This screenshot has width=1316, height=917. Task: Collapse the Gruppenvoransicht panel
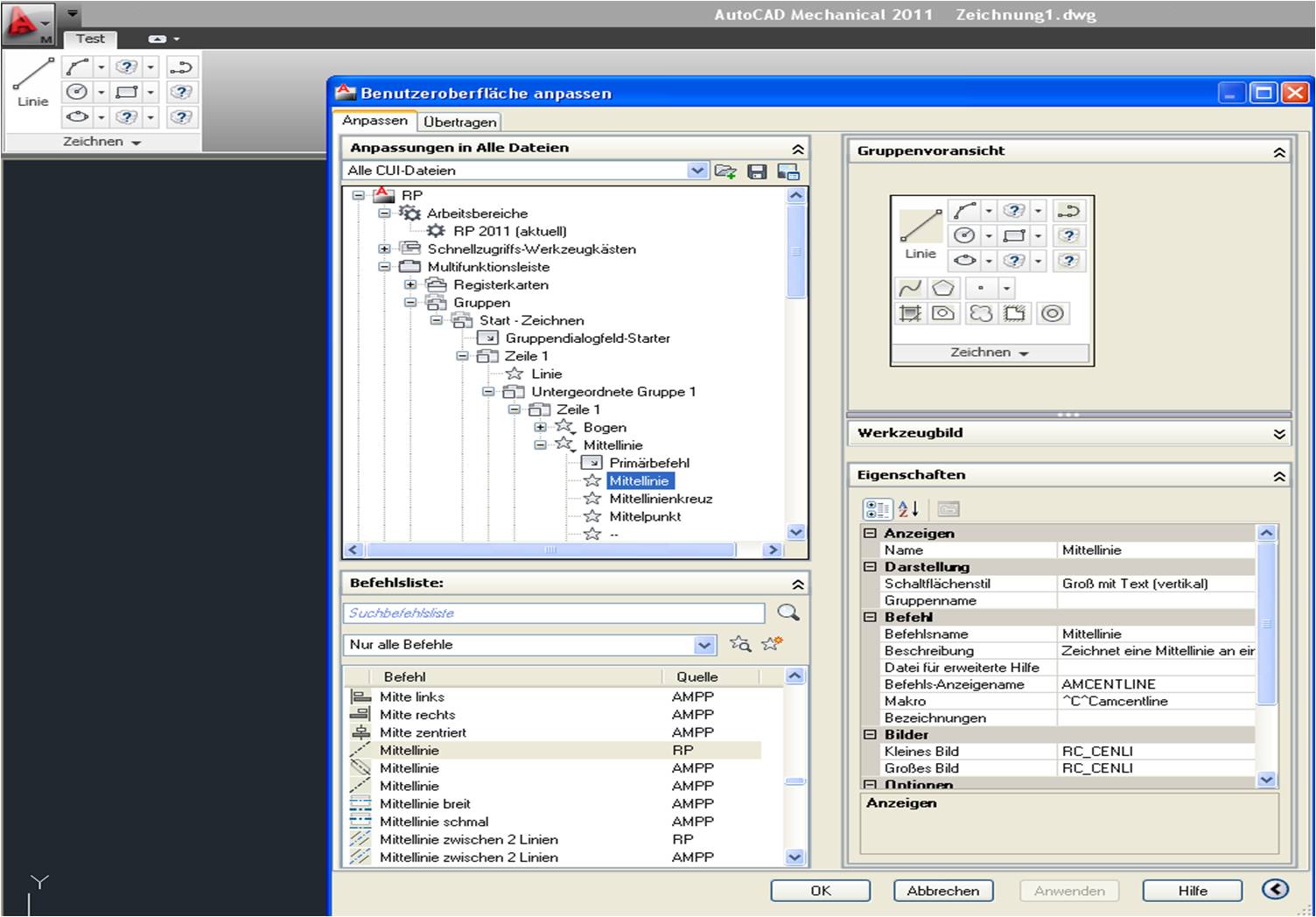click(1279, 152)
